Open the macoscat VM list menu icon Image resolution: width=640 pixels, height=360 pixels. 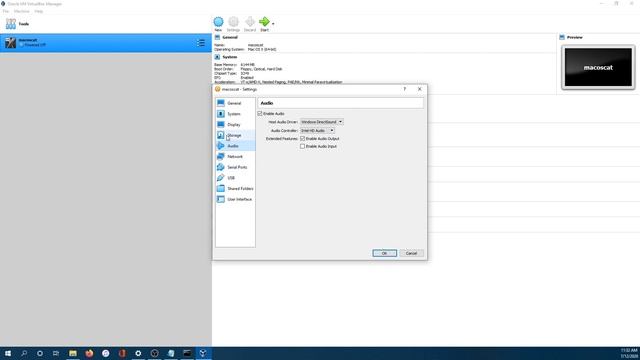tap(201, 43)
